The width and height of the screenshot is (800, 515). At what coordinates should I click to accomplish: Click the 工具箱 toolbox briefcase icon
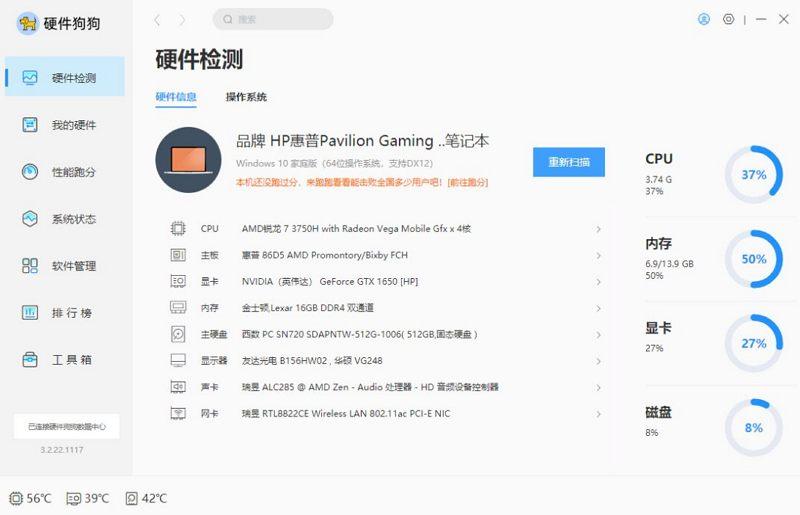pyautogui.click(x=30, y=359)
